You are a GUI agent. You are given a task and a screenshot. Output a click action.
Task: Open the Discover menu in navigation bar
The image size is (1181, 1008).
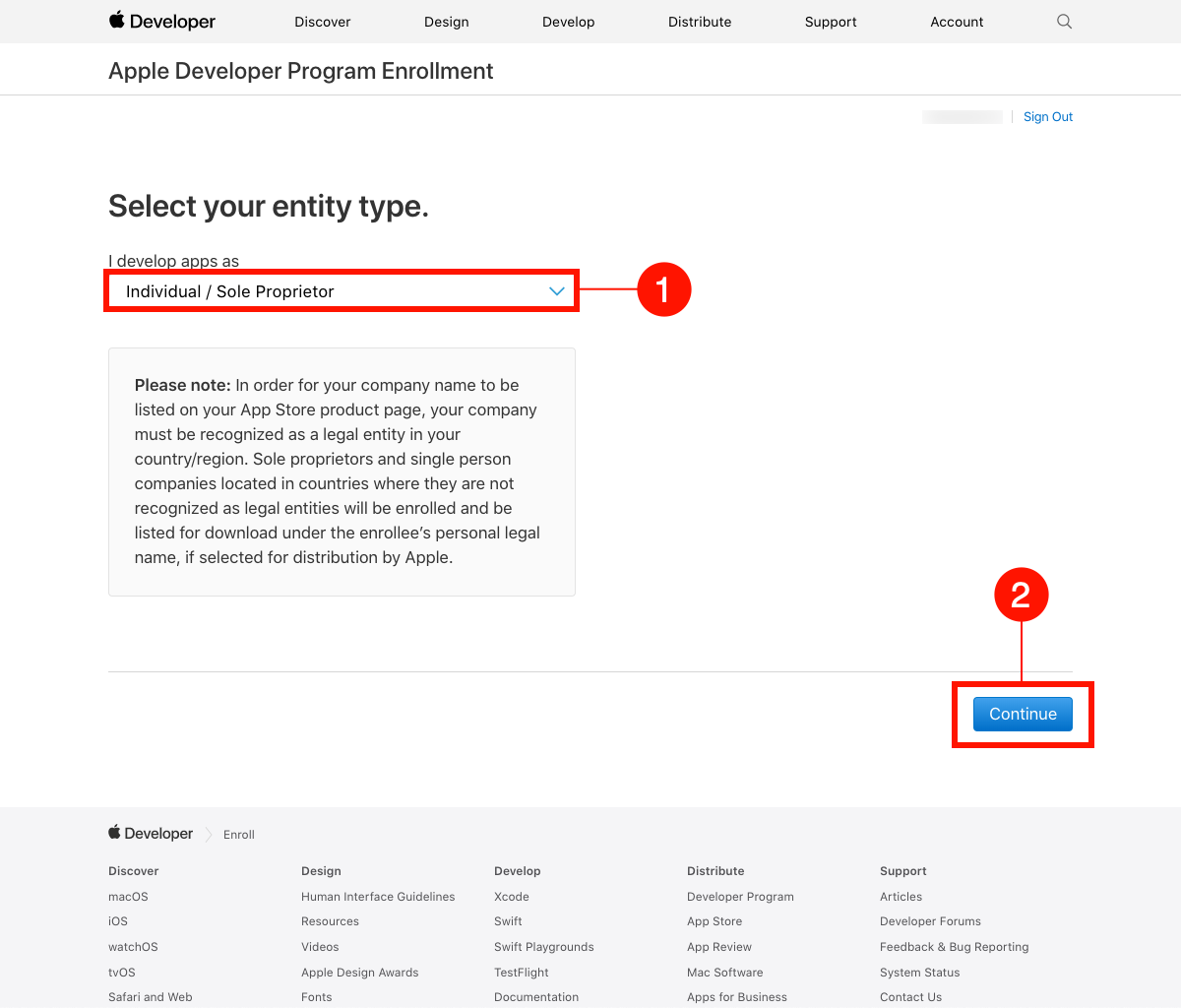323,22
